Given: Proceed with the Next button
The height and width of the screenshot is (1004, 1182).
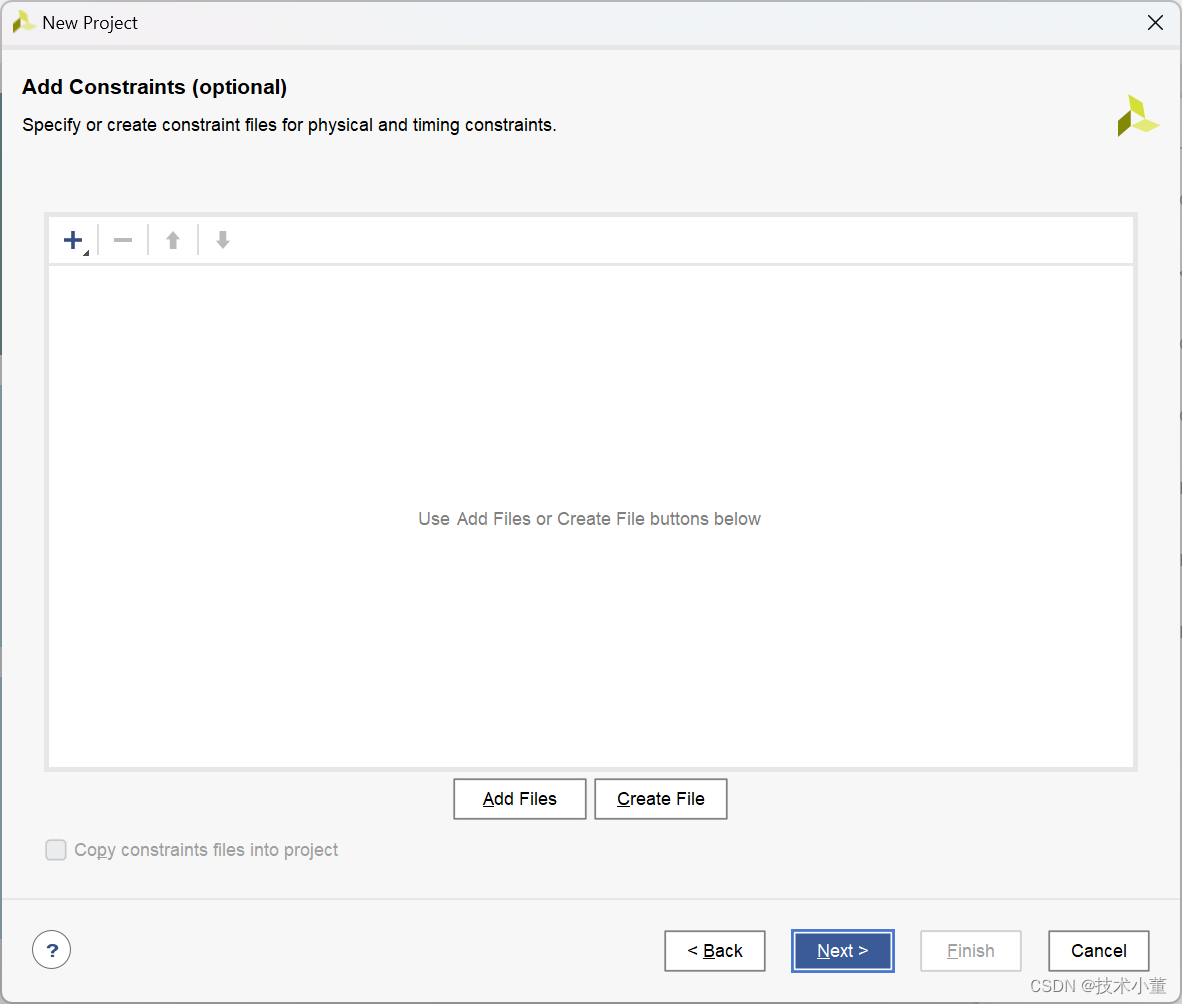Looking at the screenshot, I should pyautogui.click(x=843, y=950).
